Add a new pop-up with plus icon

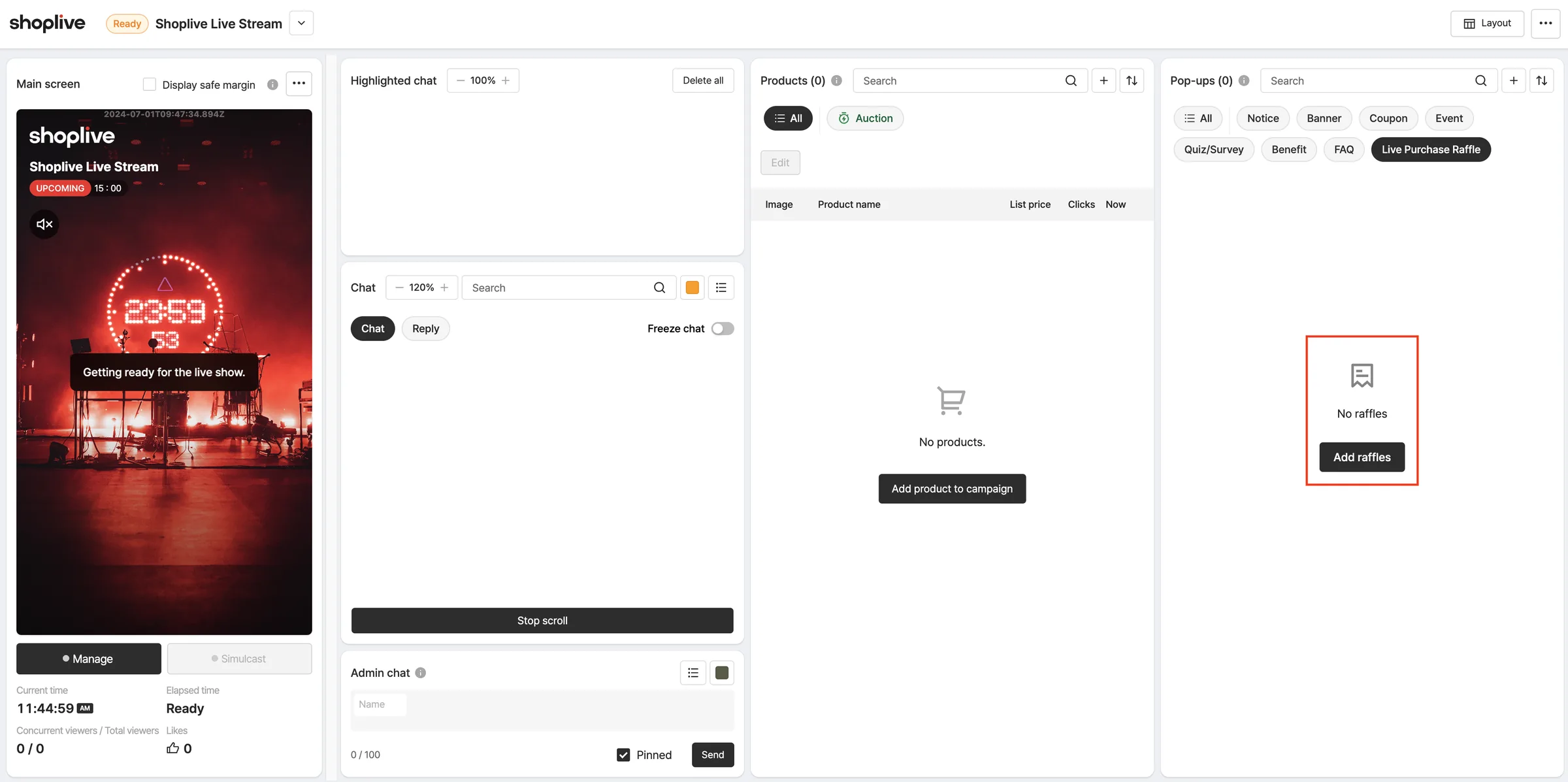(x=1513, y=80)
